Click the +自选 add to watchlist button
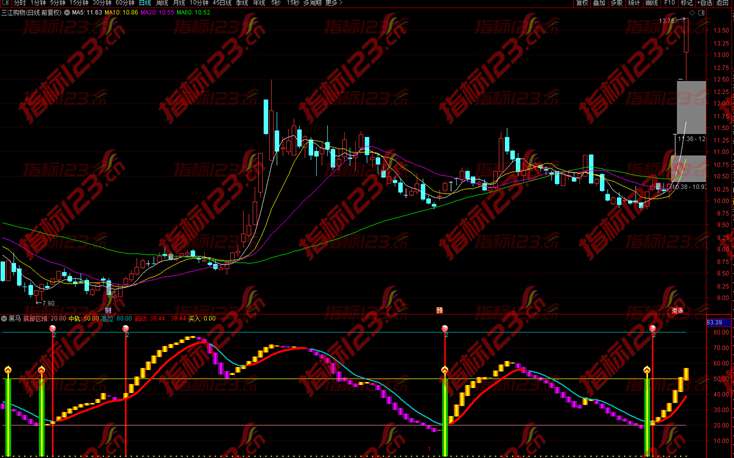The height and width of the screenshot is (458, 734). click(x=703, y=4)
